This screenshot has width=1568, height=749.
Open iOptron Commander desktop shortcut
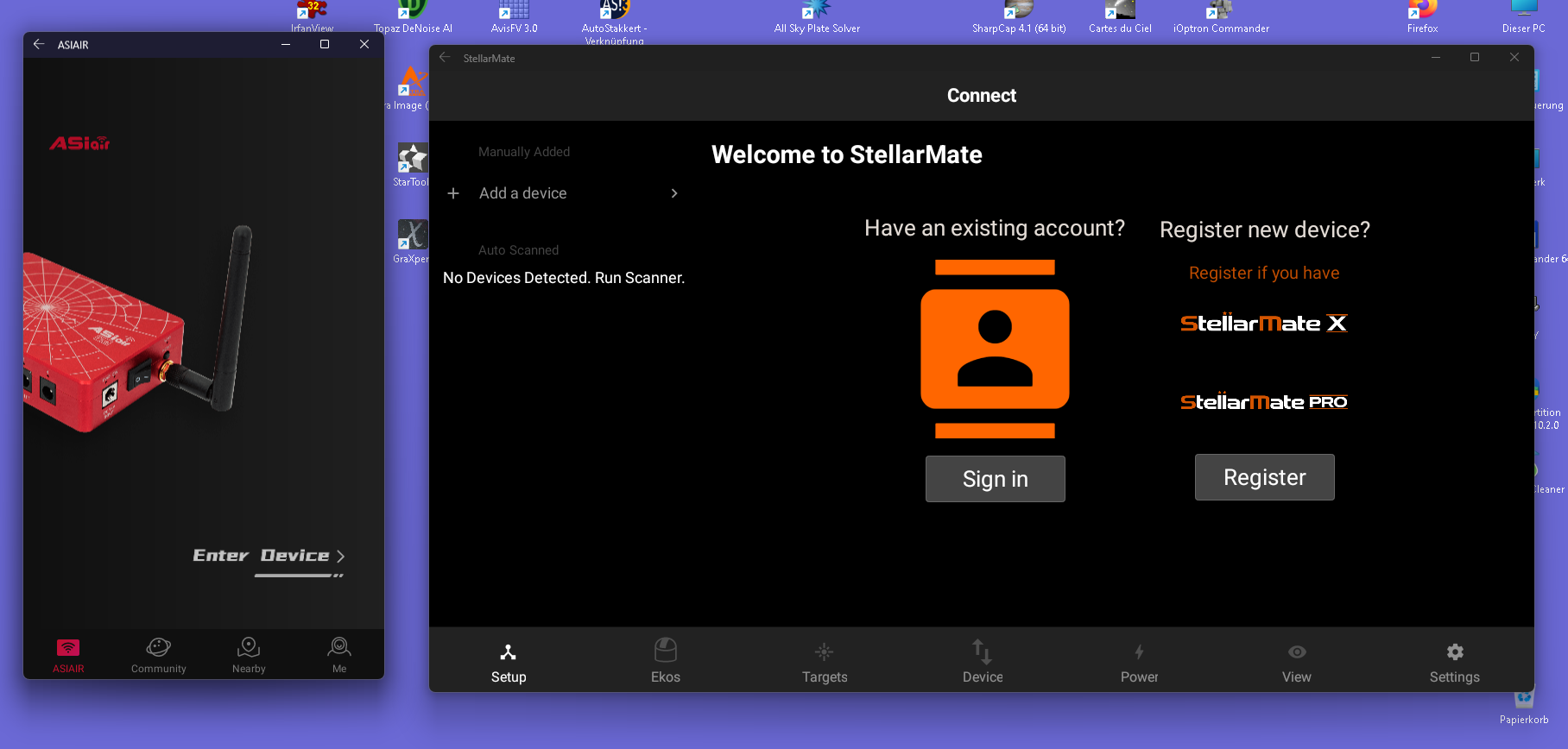point(1221,17)
